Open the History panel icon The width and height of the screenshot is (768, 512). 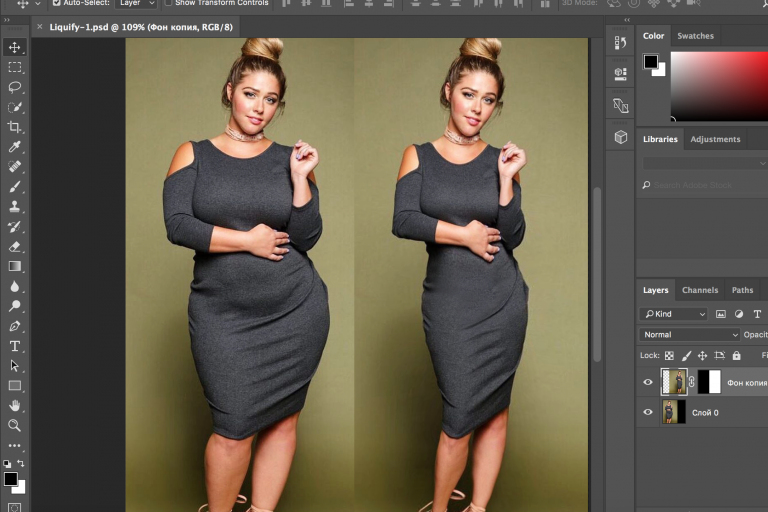pyautogui.click(x=620, y=42)
